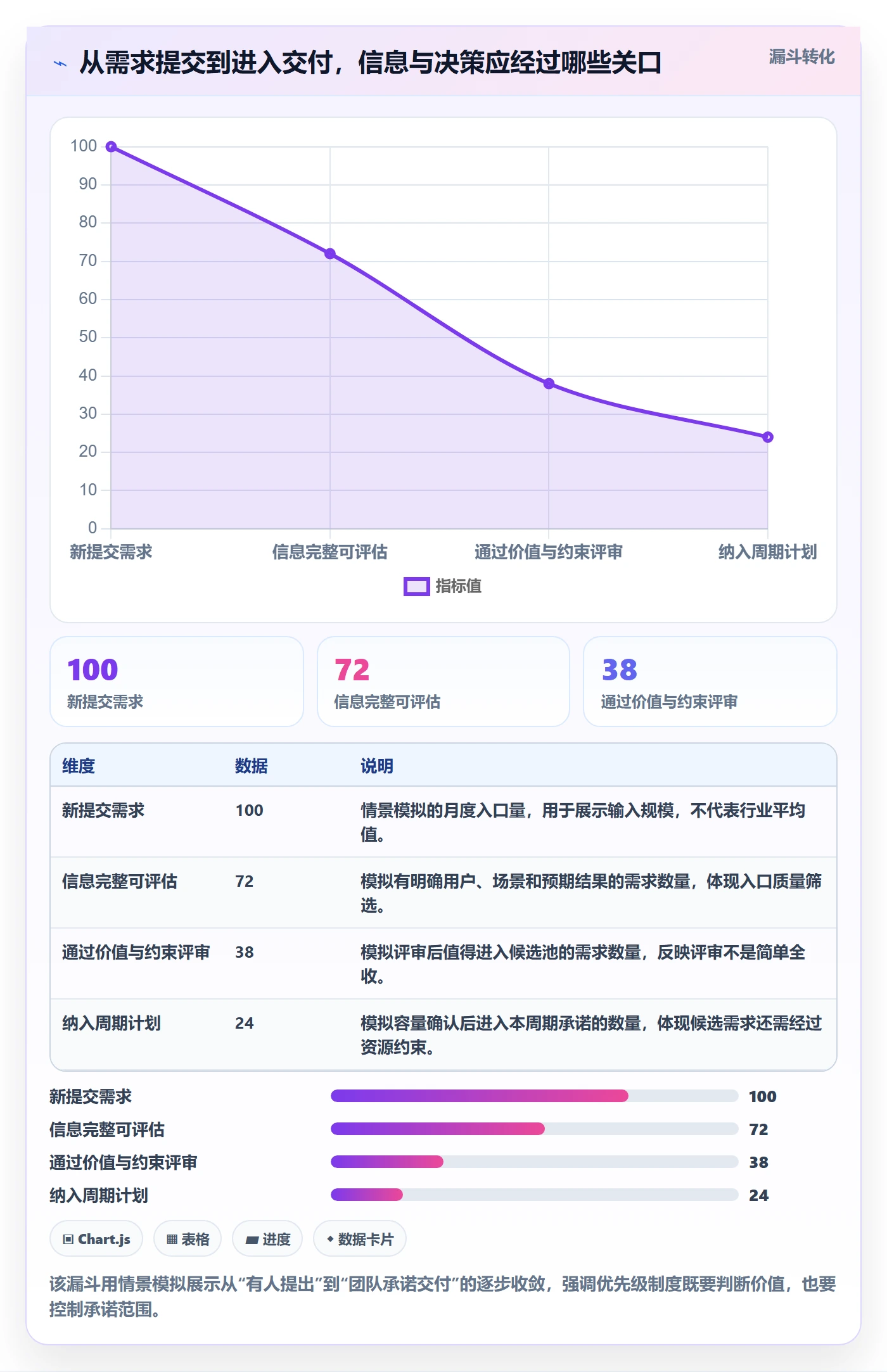Open the 38 通过价值与约束评审 metric card
887x1372 pixels.
710,682
